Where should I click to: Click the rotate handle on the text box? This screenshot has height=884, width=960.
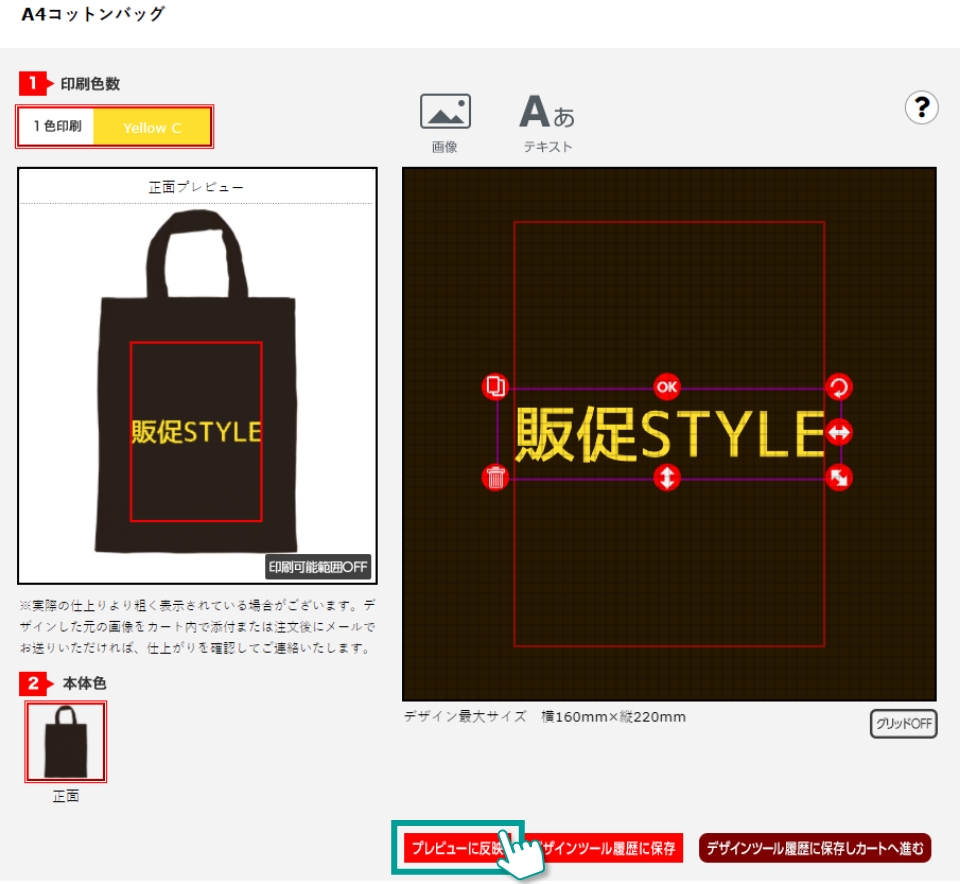[x=839, y=387]
